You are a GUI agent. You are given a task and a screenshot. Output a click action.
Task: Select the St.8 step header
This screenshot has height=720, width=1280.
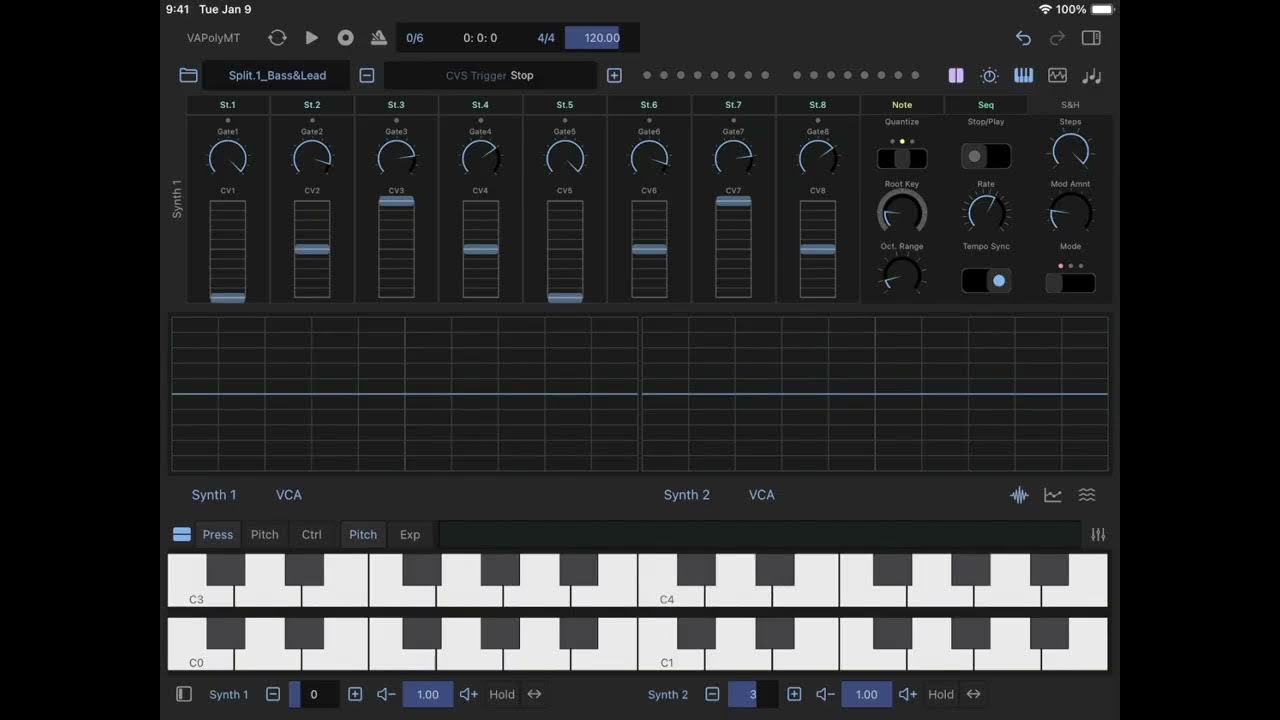pyautogui.click(x=818, y=105)
